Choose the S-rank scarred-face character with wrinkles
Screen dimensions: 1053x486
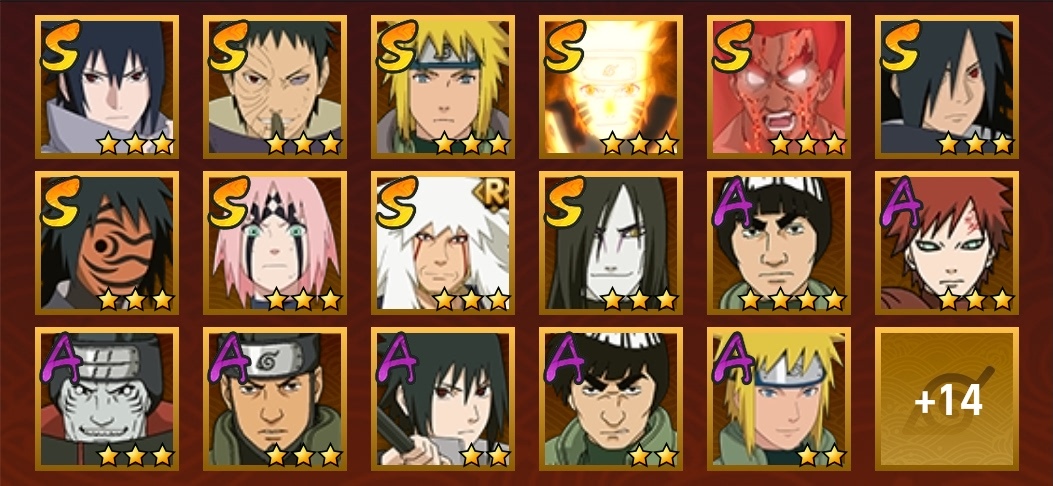275,87
